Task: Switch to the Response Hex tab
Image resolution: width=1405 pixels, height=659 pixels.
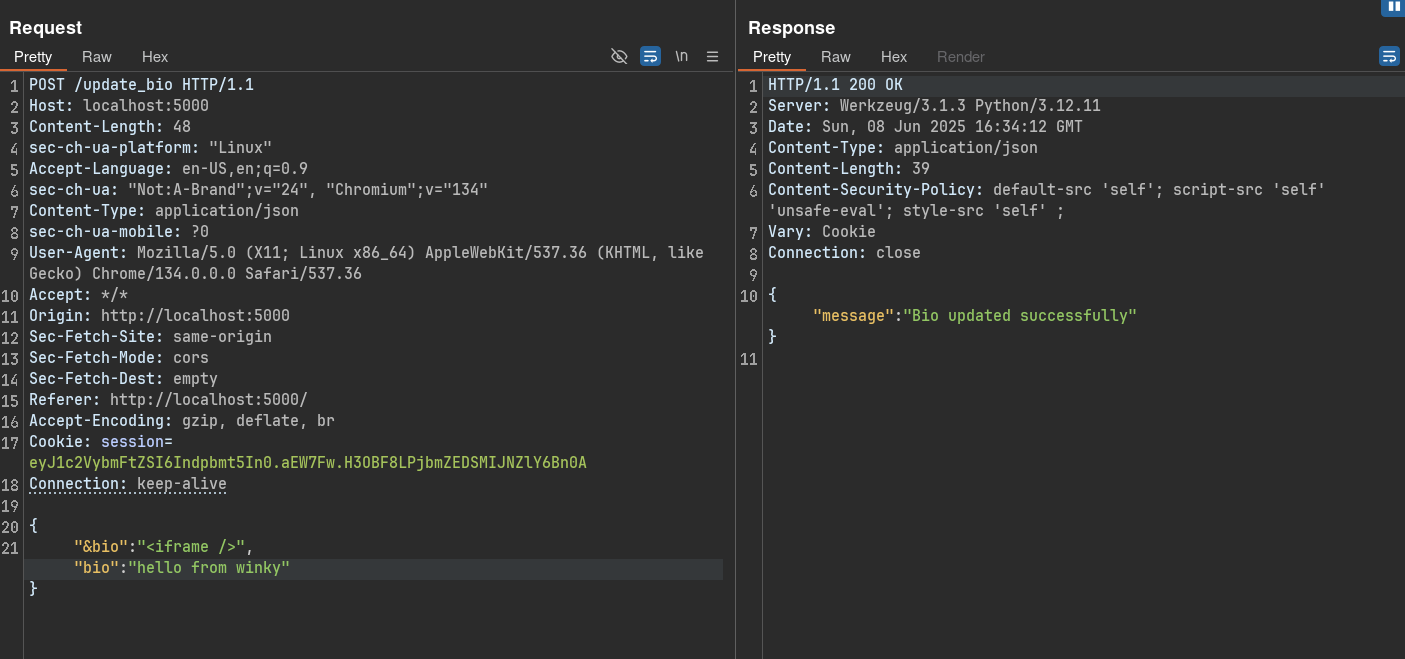Action: pos(893,57)
